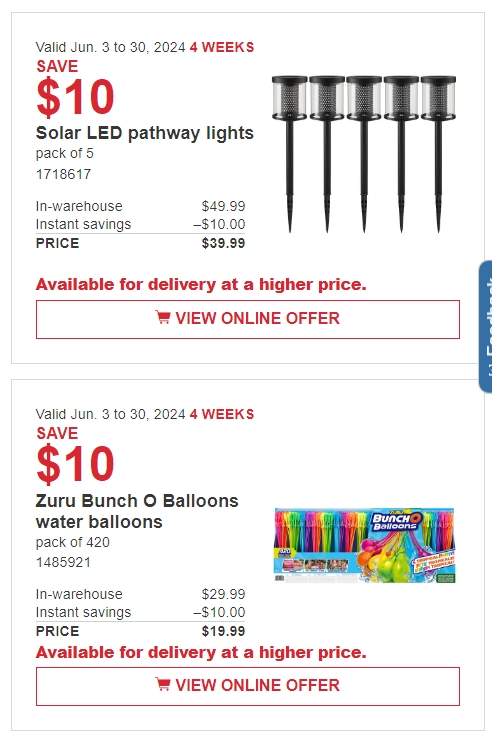Screen dimensions: 492x739
Task: Select the Zuru Bunch O Balloons title
Action: pyautogui.click(x=137, y=511)
